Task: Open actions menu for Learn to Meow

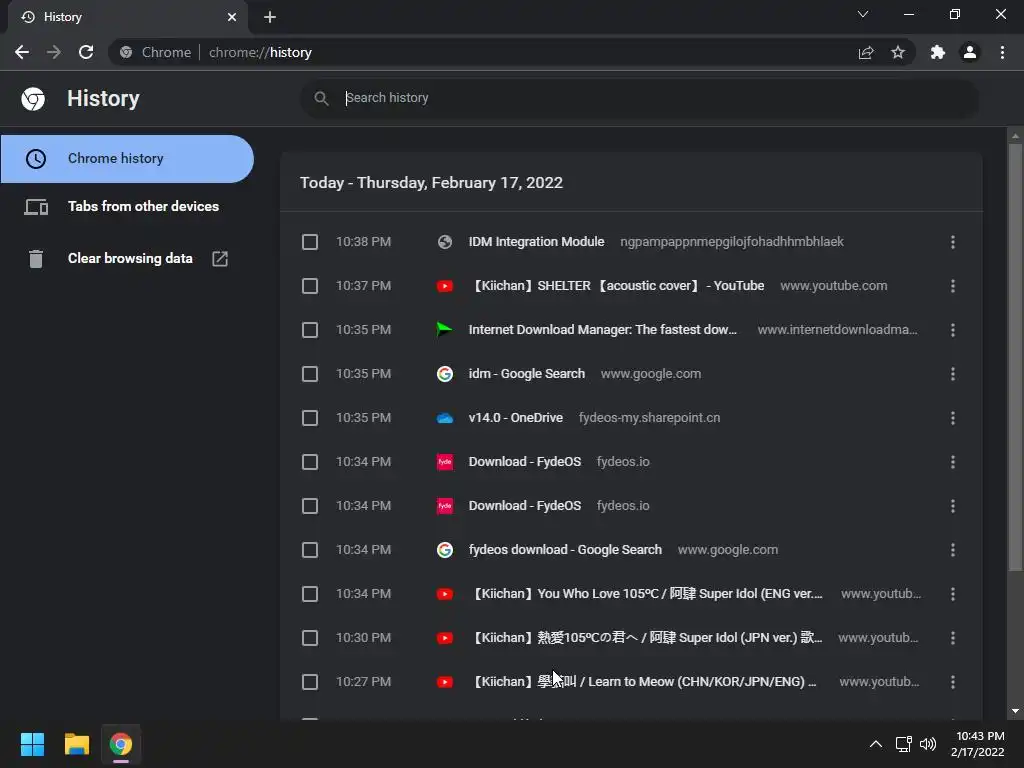Action: point(953,682)
